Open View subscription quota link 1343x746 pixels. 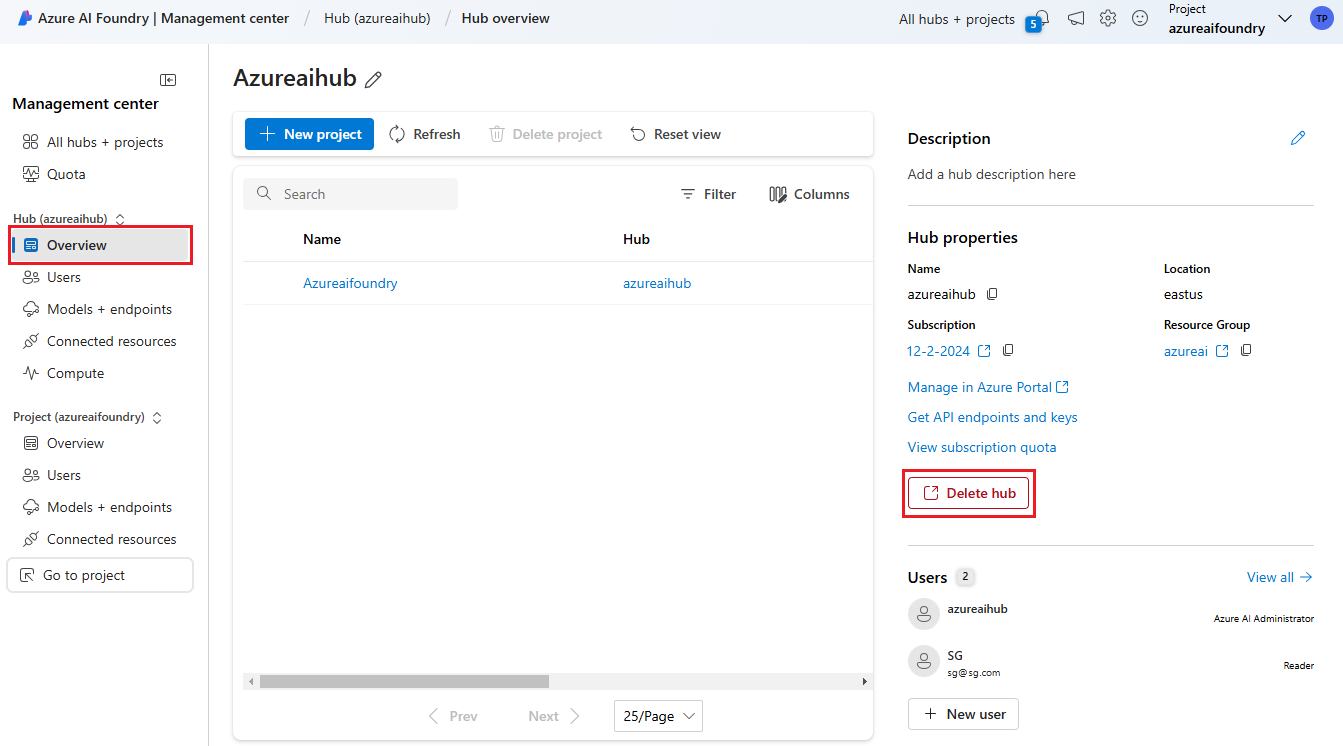click(x=982, y=447)
